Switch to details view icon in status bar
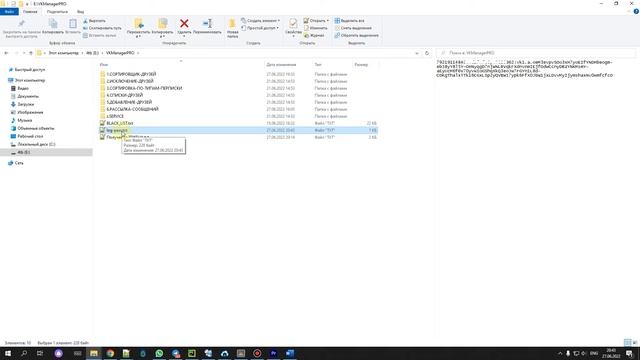640x360 pixels. tap(627, 342)
